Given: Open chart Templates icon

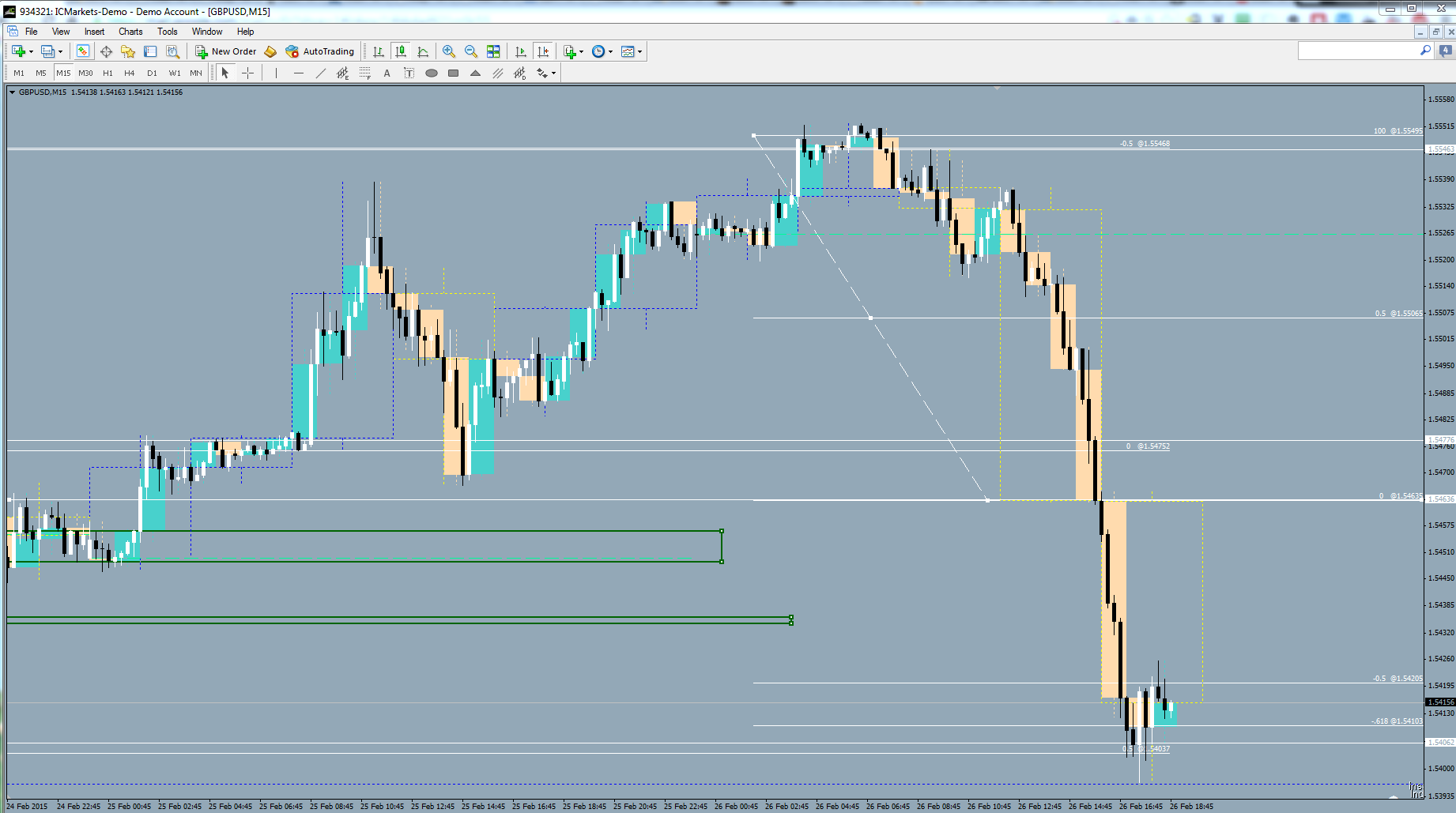Looking at the screenshot, I should coord(628,51).
